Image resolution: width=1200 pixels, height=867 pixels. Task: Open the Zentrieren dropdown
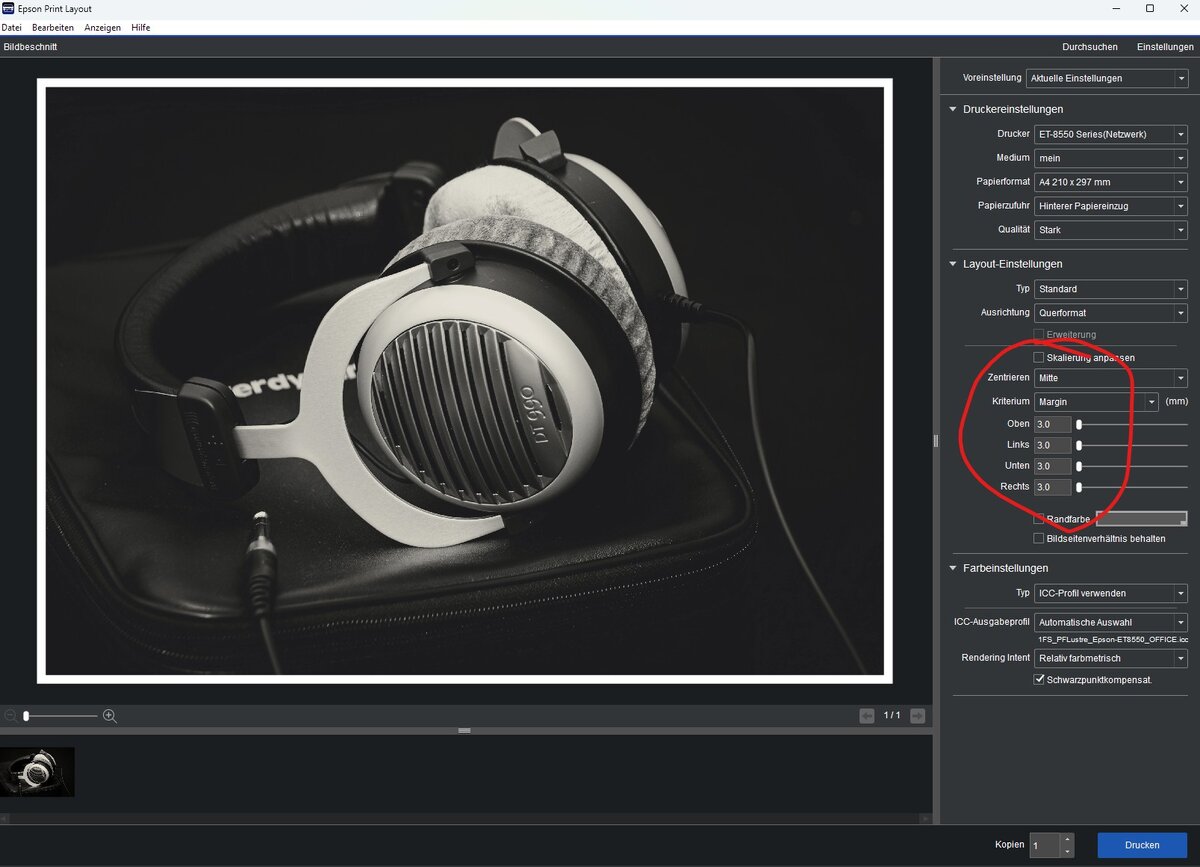1110,378
